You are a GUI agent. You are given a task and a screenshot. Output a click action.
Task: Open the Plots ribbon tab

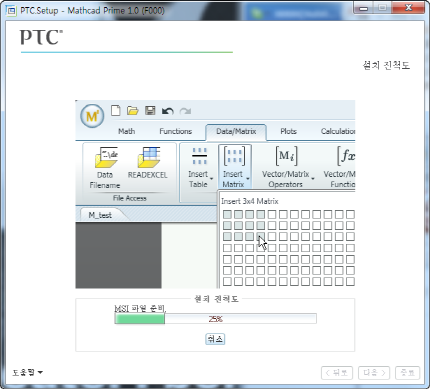(288, 131)
